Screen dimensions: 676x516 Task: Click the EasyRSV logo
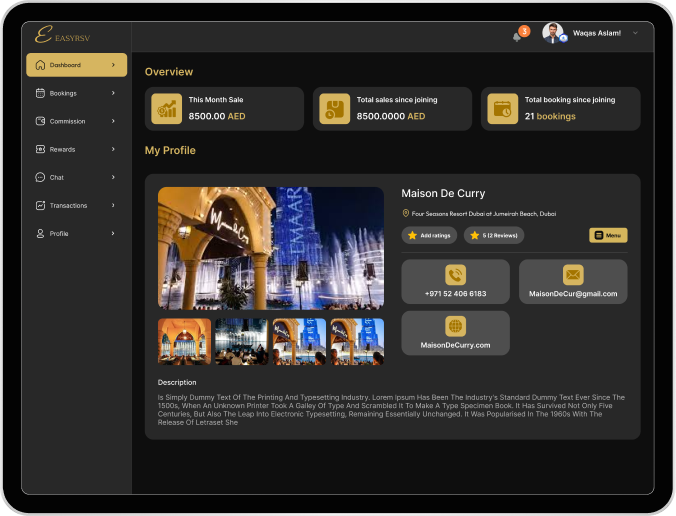click(x=63, y=34)
